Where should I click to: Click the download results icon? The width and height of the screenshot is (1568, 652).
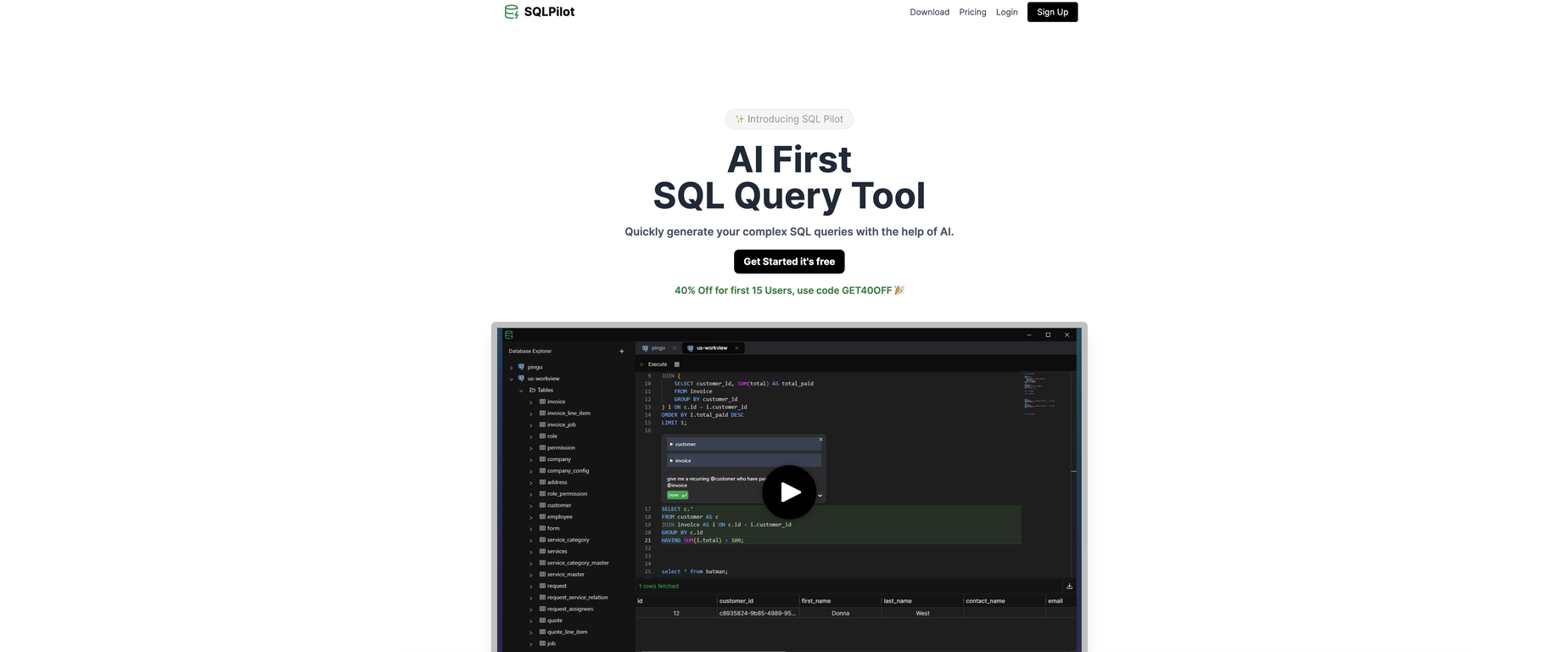(1069, 586)
